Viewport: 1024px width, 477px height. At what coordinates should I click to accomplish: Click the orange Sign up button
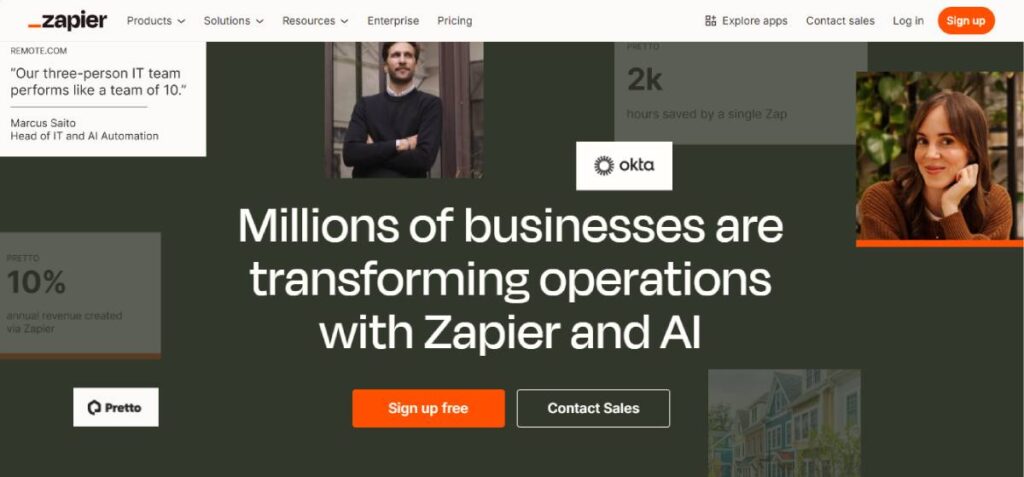point(966,21)
